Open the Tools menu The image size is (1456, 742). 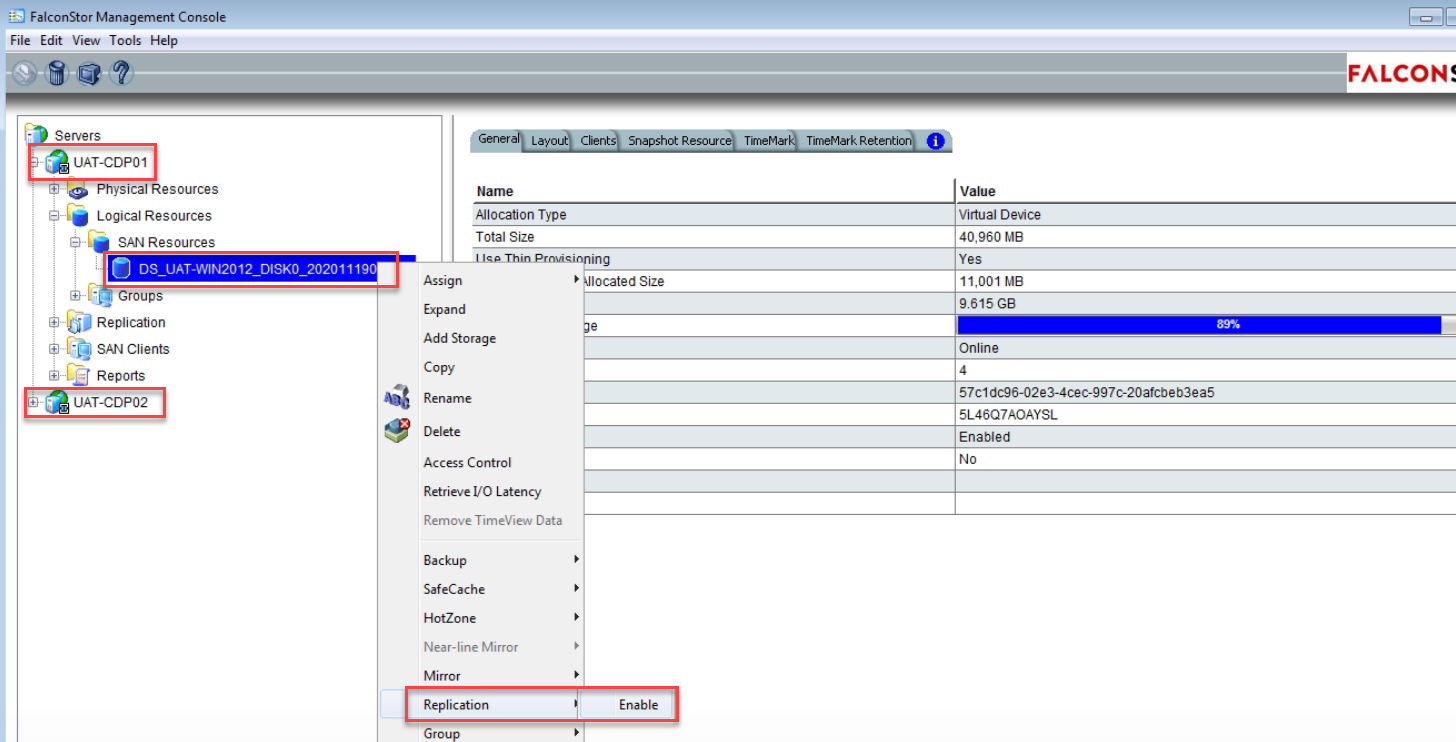coord(125,40)
